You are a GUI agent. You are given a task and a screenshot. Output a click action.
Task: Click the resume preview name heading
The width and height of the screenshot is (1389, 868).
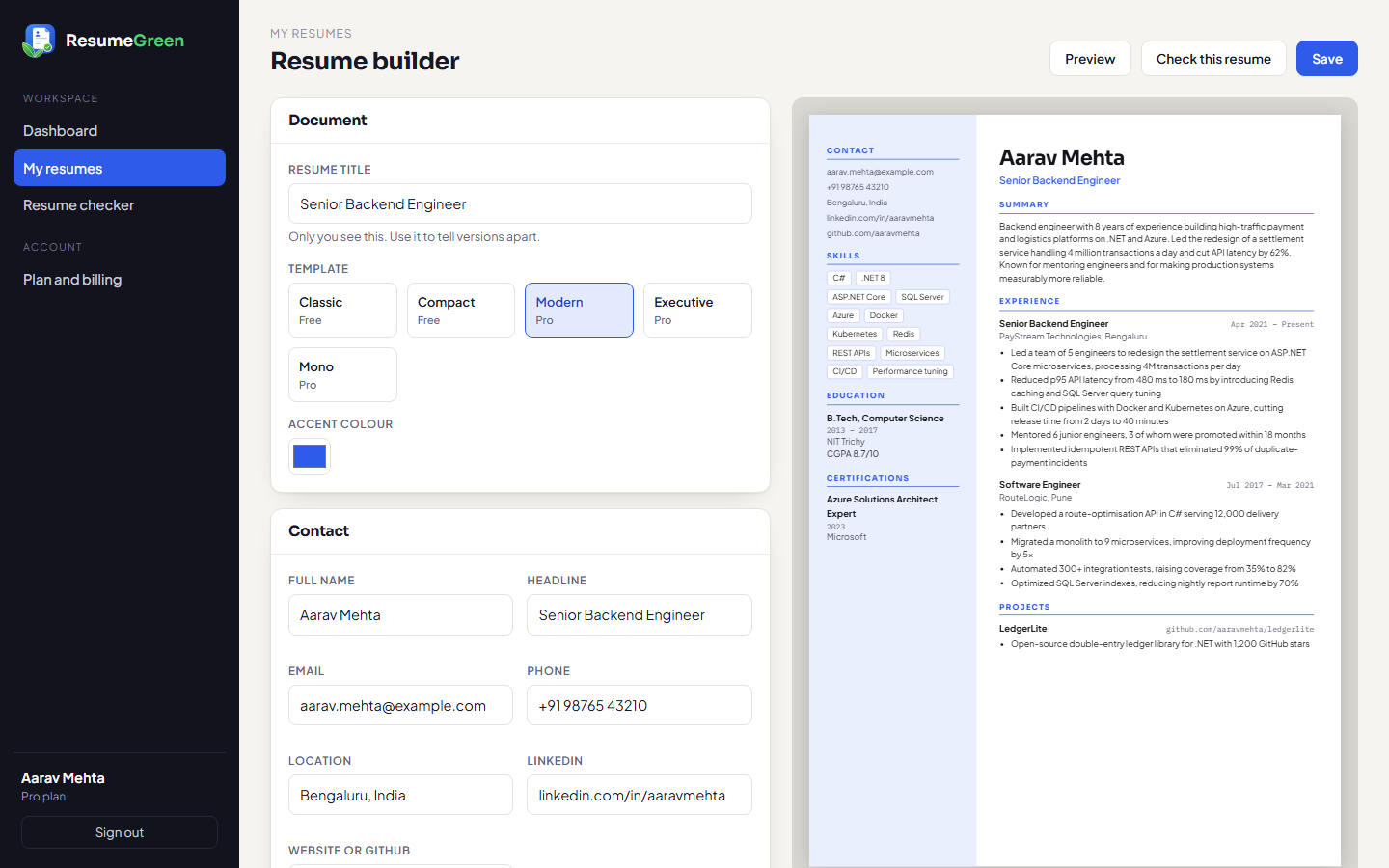1062,158
